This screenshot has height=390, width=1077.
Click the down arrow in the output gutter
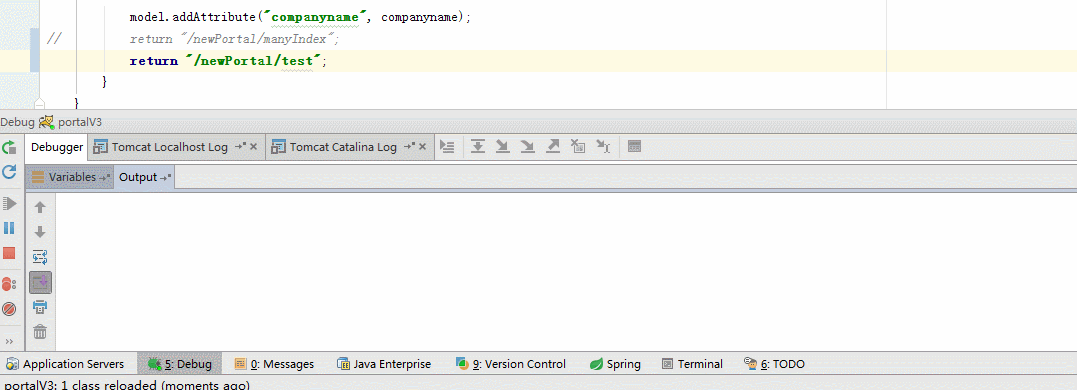pos(40,232)
